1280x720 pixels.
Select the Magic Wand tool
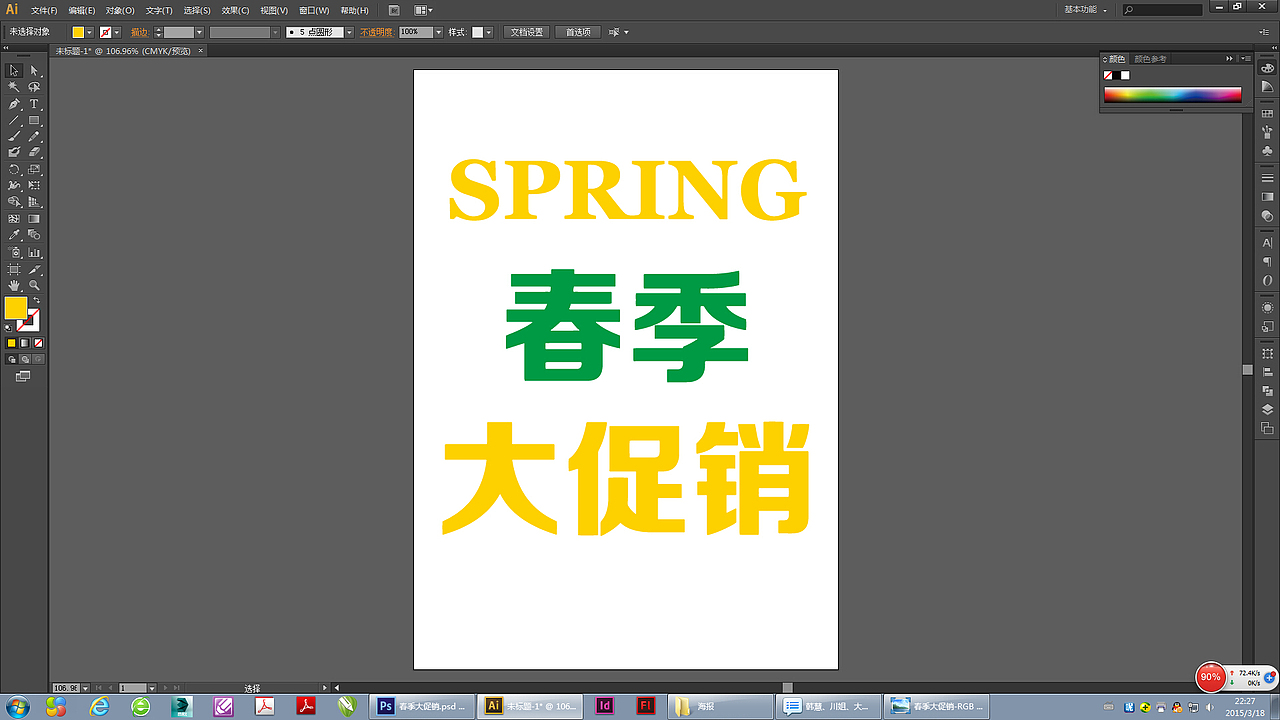[x=14, y=87]
